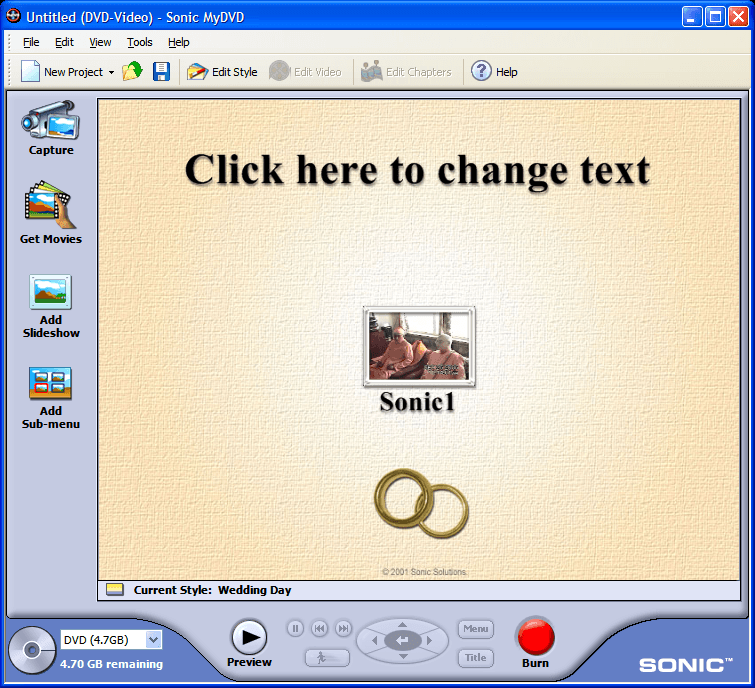Click the New Project toolbar button
This screenshot has width=755, height=688.
[62, 72]
